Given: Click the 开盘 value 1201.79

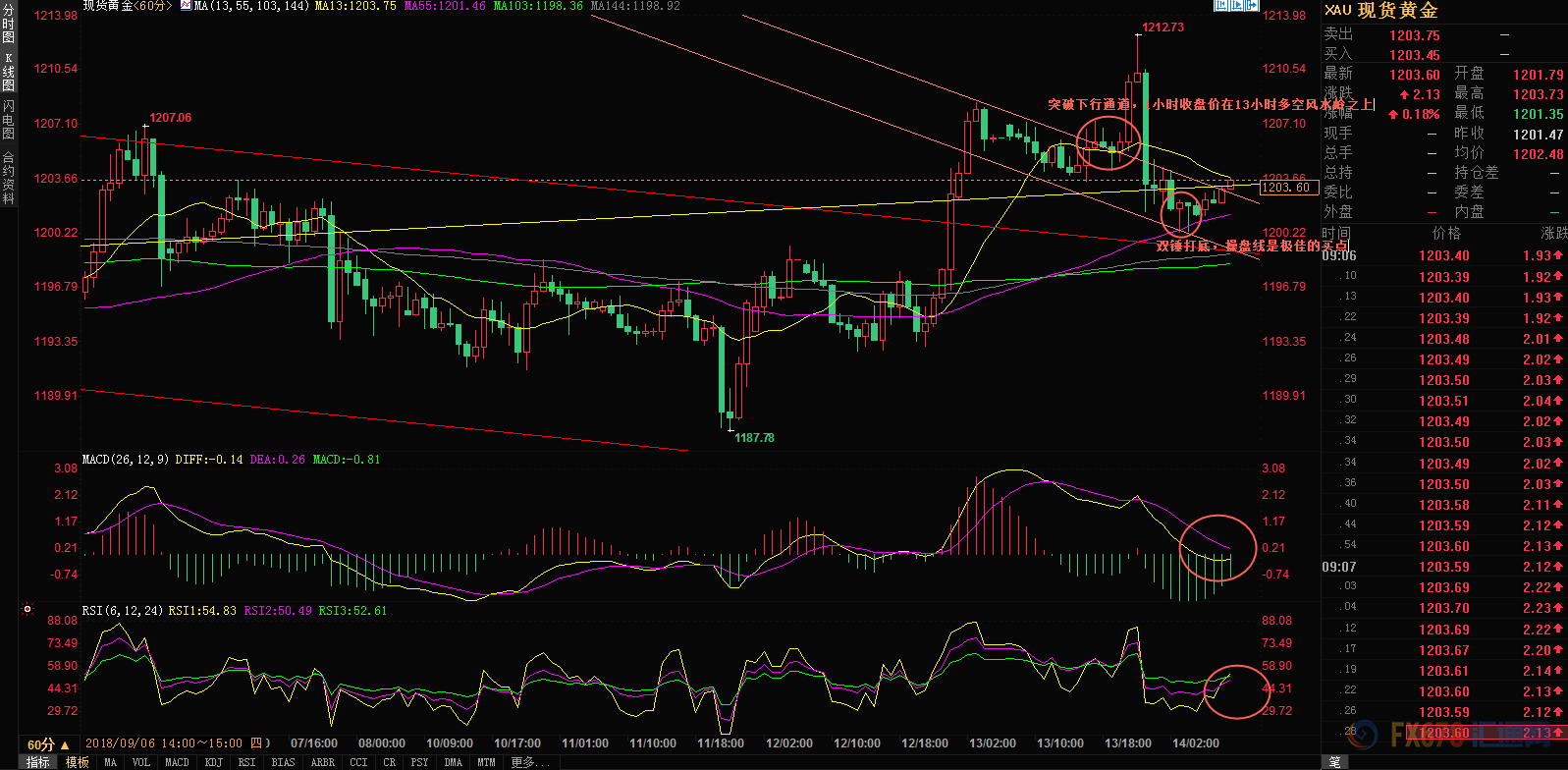Looking at the screenshot, I should coord(1538,75).
